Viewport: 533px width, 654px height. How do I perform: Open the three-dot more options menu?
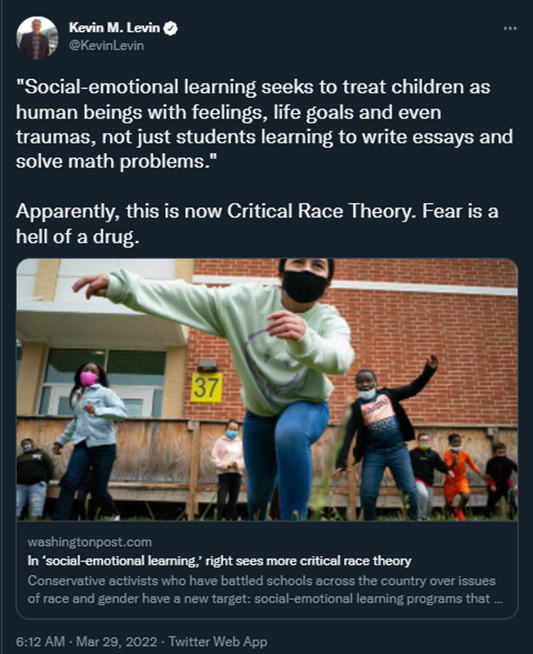point(510,28)
